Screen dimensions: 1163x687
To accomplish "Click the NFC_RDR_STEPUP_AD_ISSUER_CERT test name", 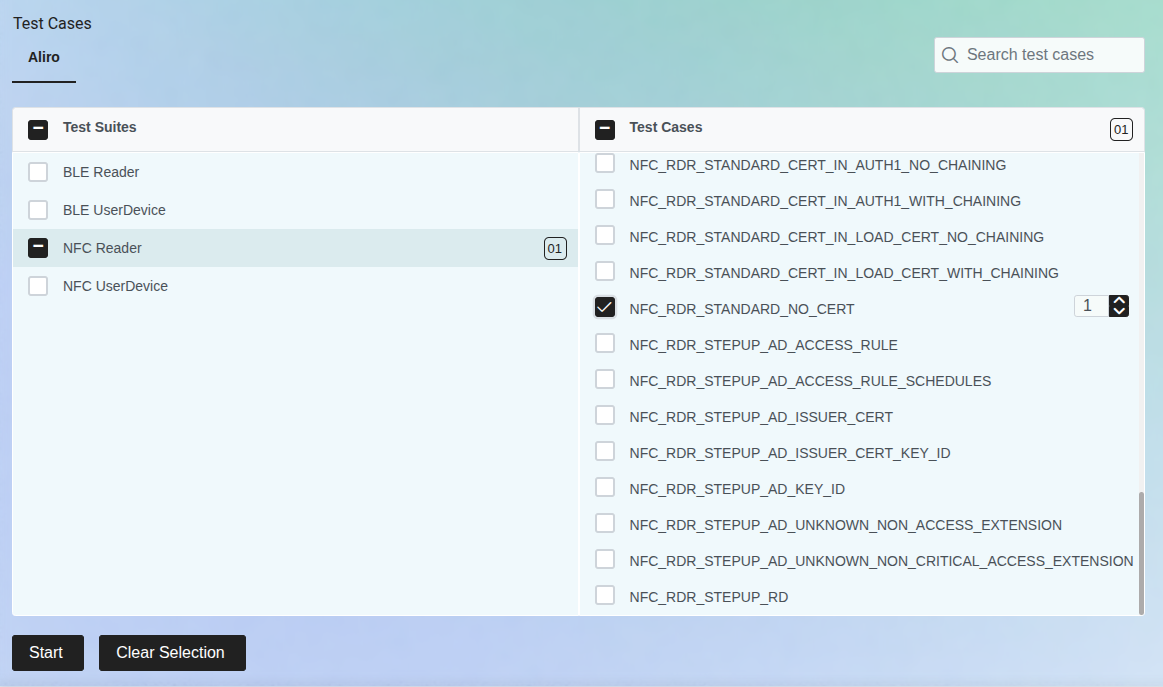I will click(761, 417).
